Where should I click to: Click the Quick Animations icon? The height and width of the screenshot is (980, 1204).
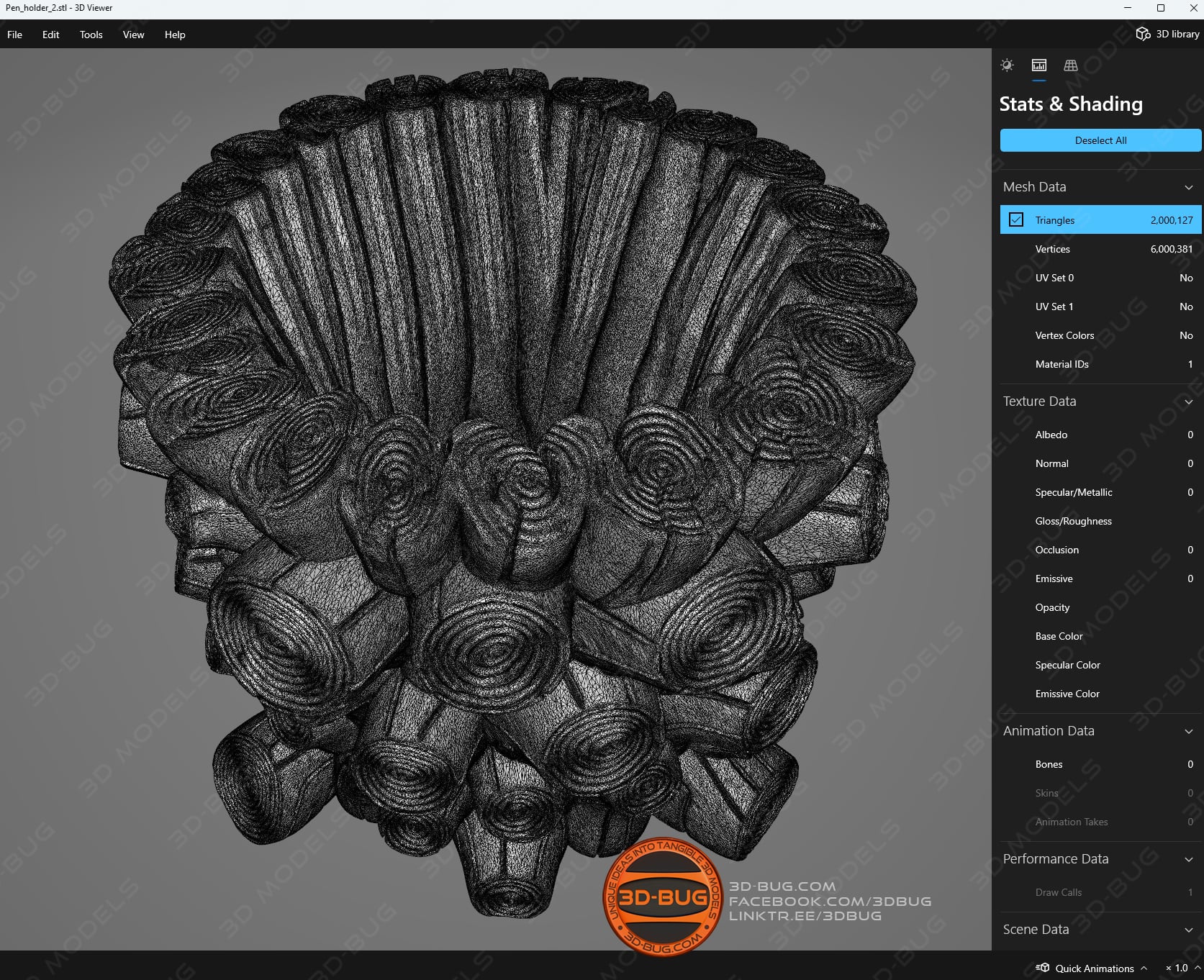point(1043,968)
